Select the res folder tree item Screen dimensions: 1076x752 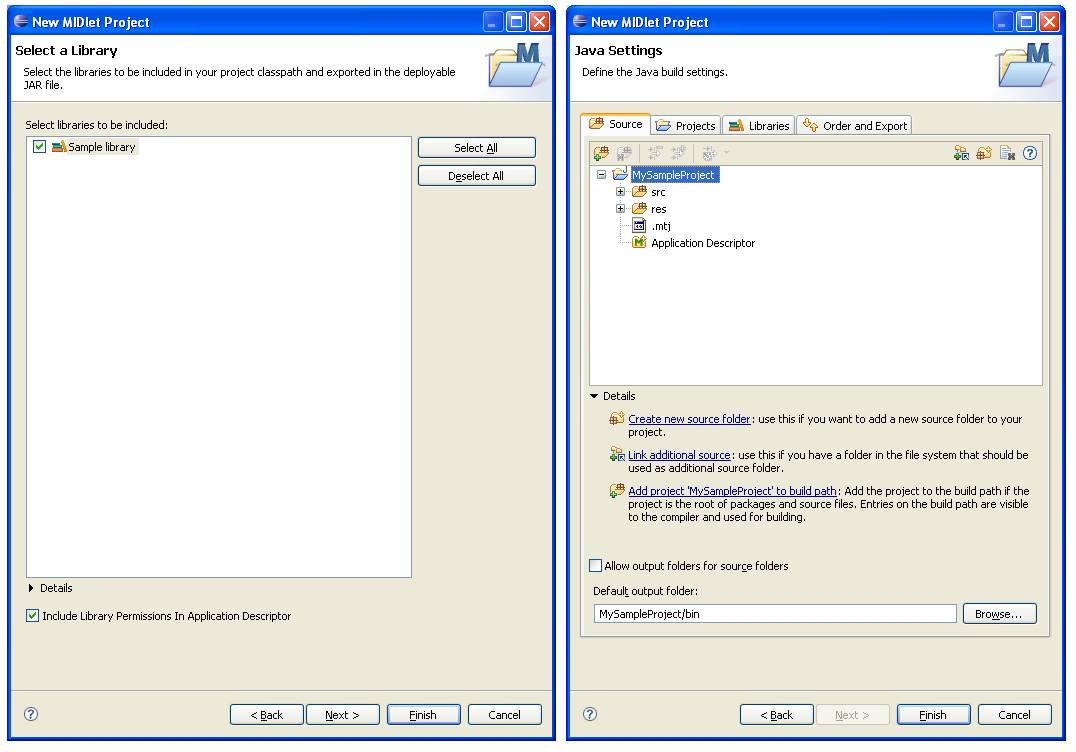pyautogui.click(x=658, y=209)
